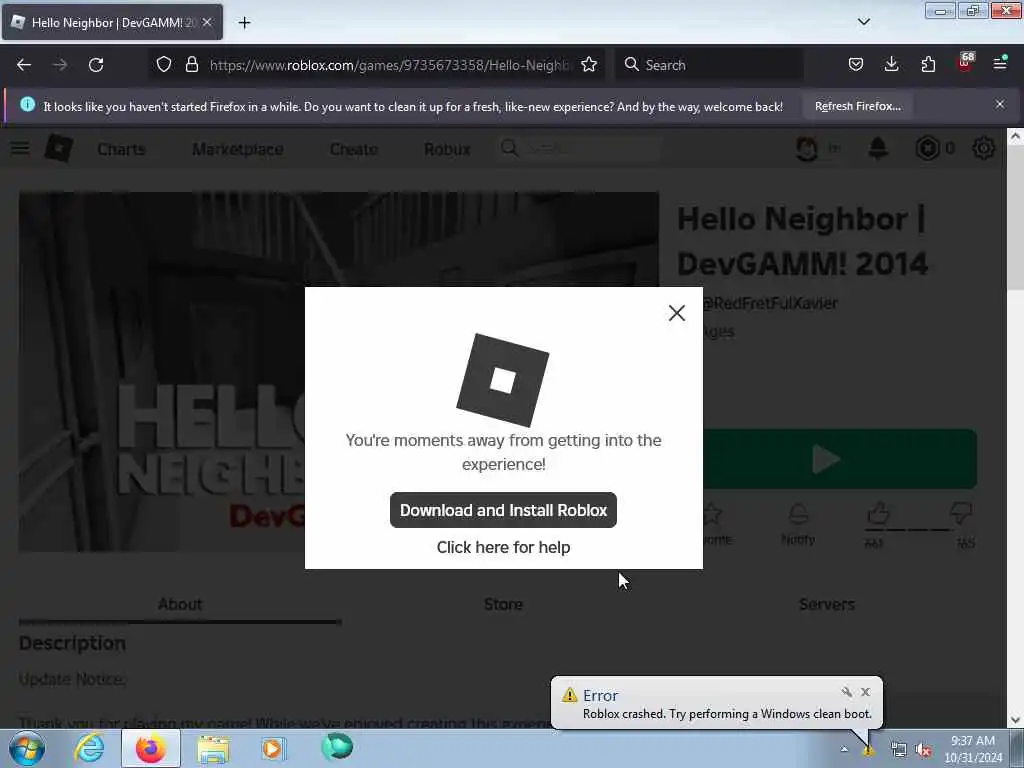Click the Roblox logo home icon
The width and height of the screenshot is (1024, 768).
59,148
